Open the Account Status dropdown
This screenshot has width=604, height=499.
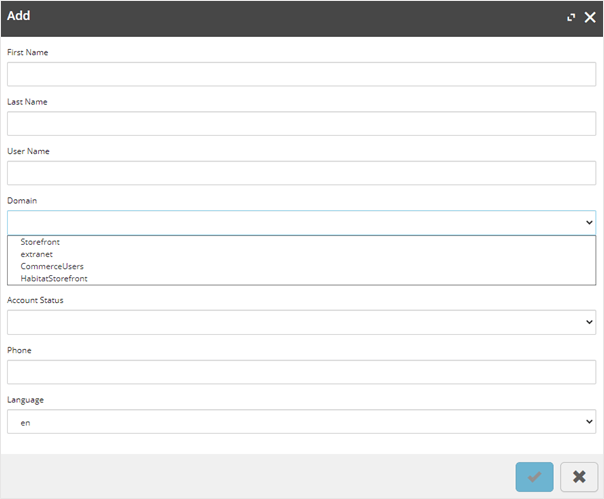pos(302,322)
